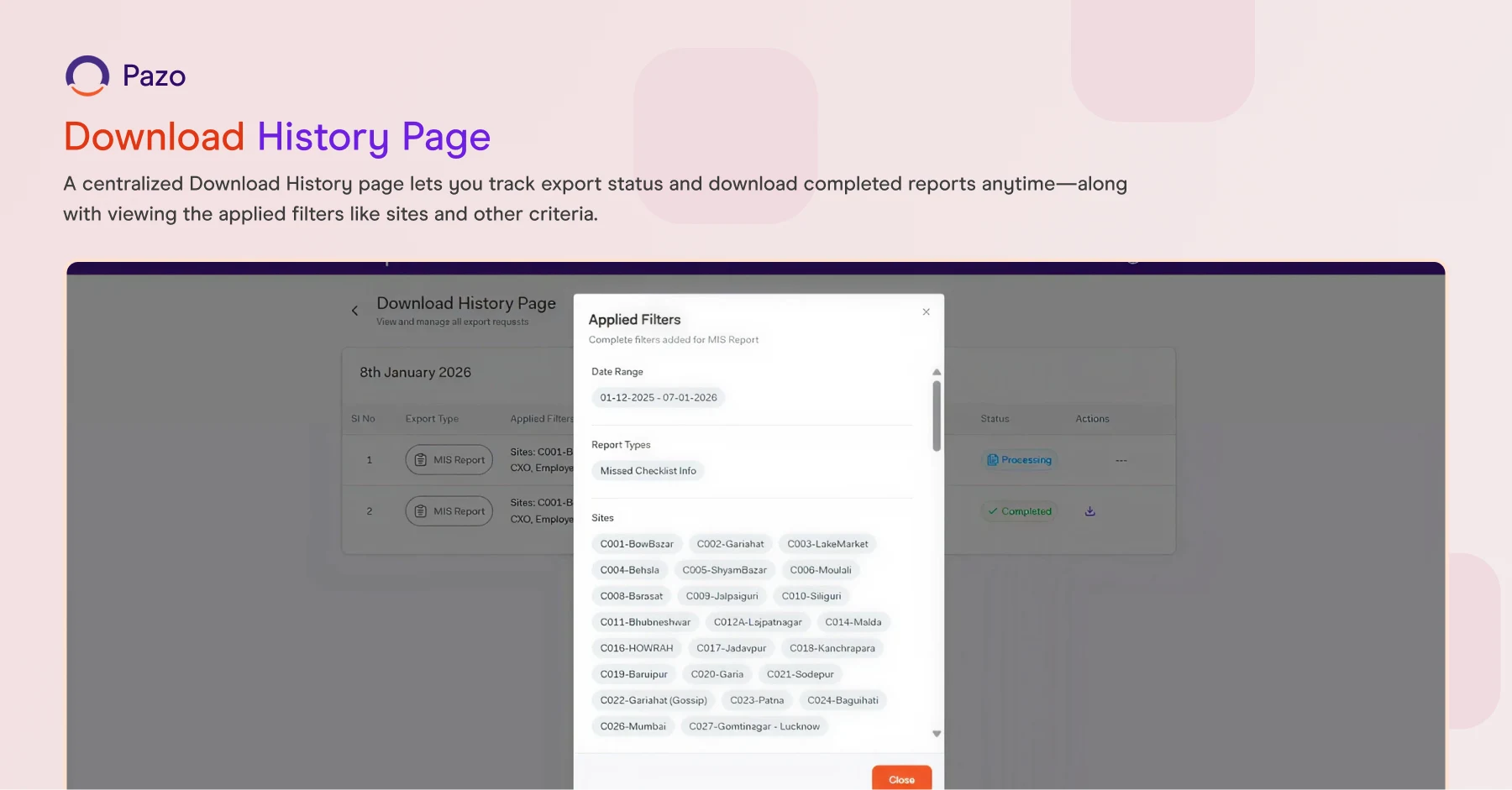Click the C012A-Lajpatnagar site chip
The width and height of the screenshot is (1512, 790).
coord(758,622)
